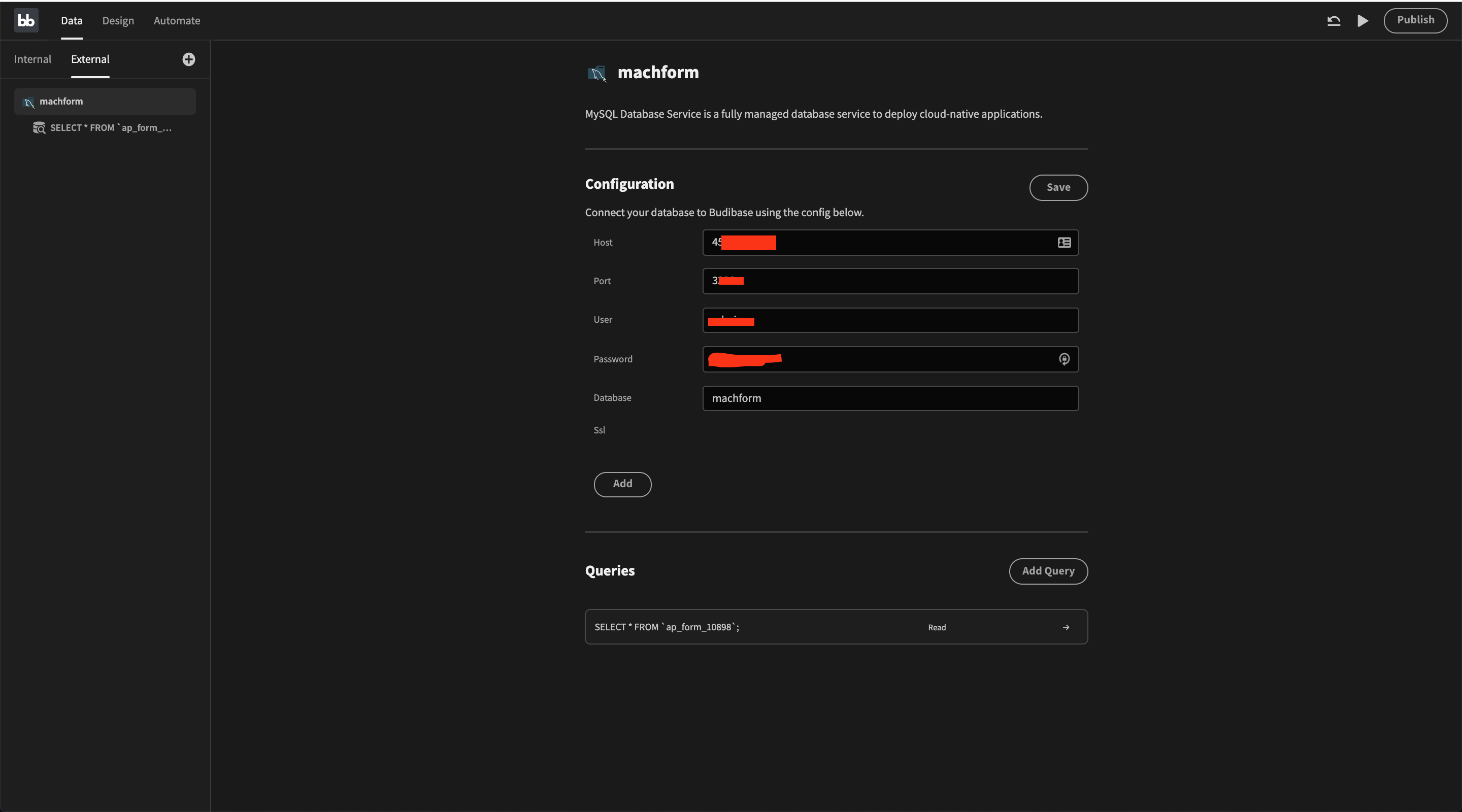Click the plus icon to add datasource

click(188, 59)
